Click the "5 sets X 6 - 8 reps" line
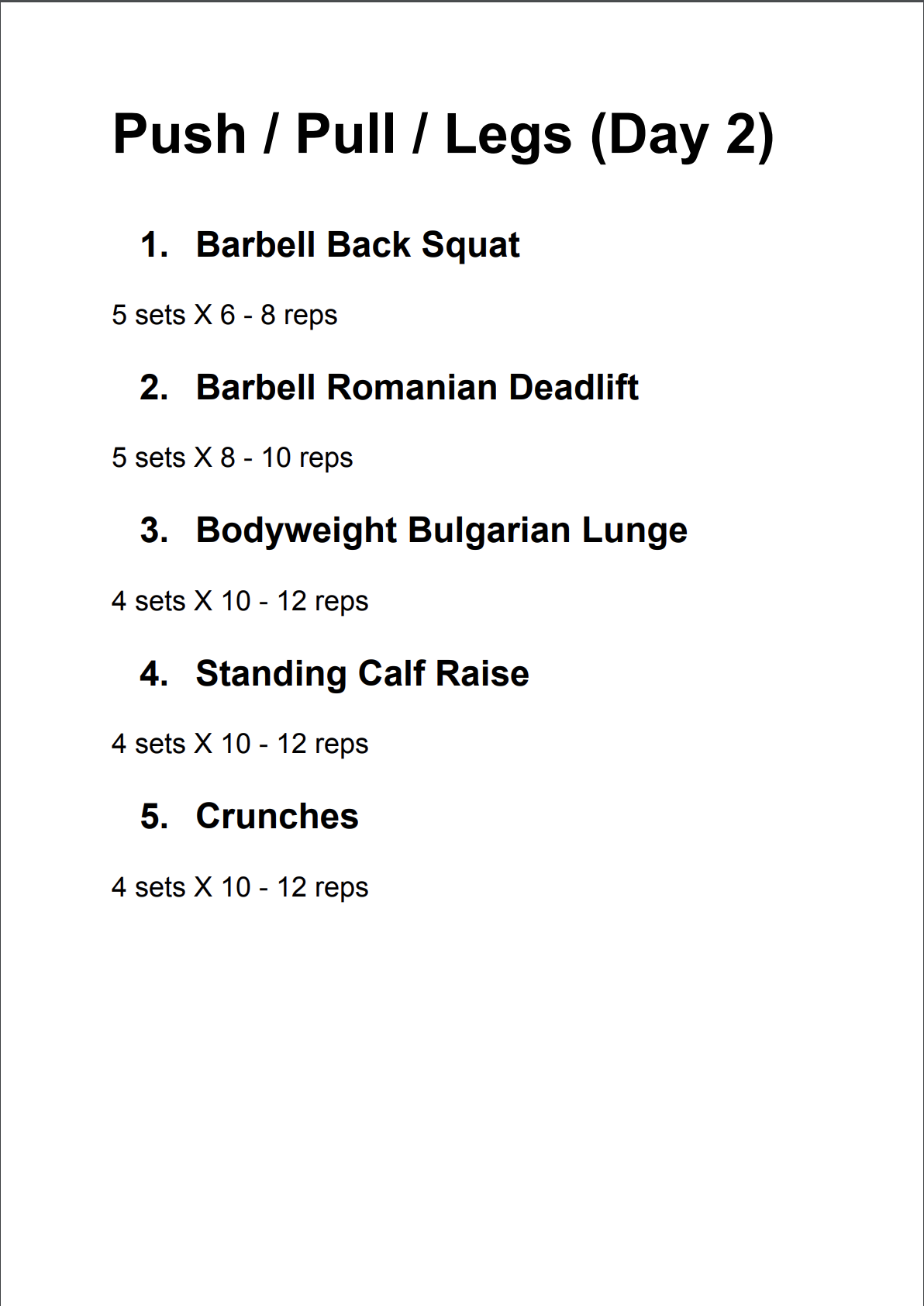Viewport: 924px width, 1306px height. [224, 316]
